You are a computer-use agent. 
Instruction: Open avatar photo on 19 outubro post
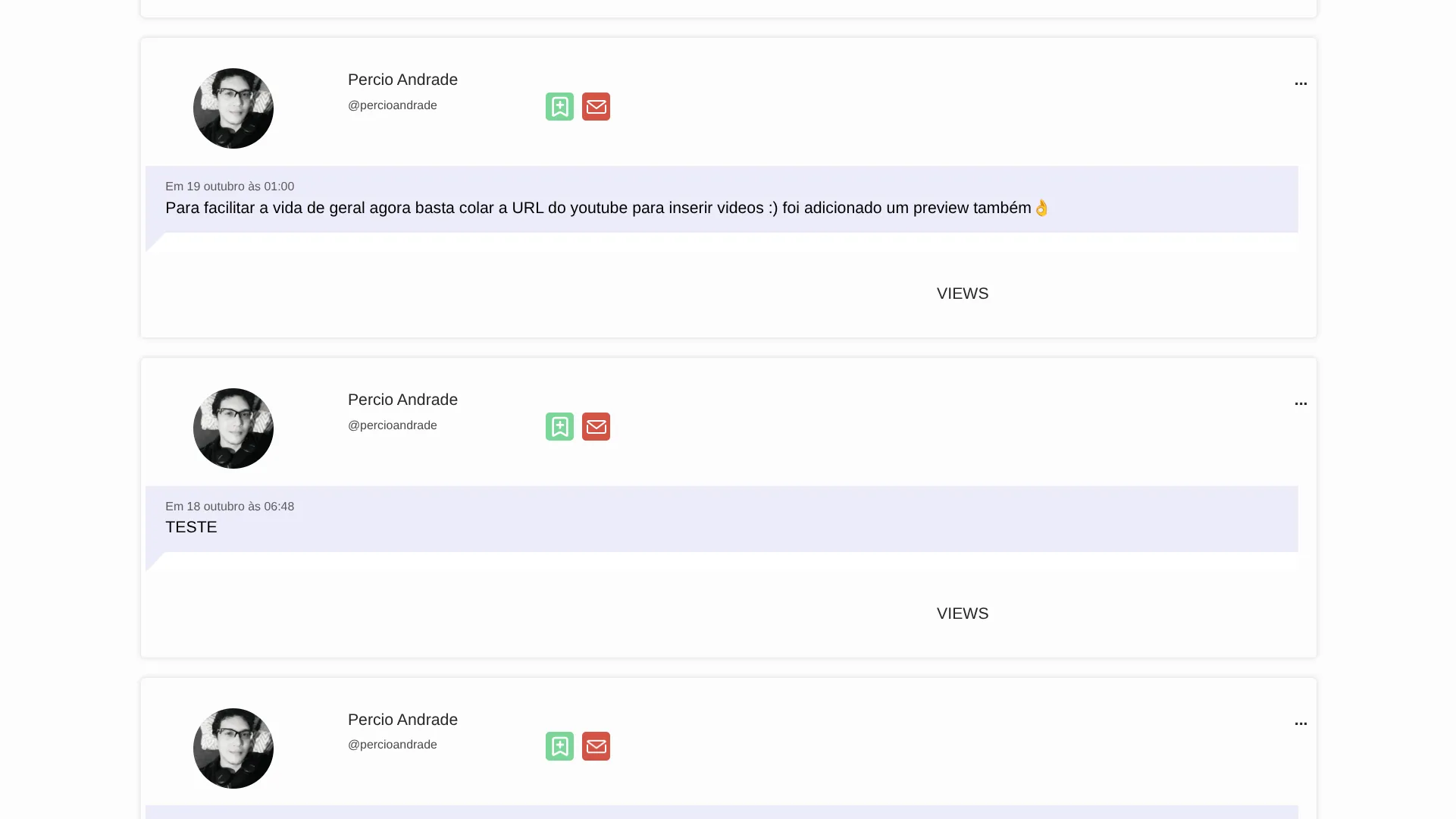tap(233, 108)
